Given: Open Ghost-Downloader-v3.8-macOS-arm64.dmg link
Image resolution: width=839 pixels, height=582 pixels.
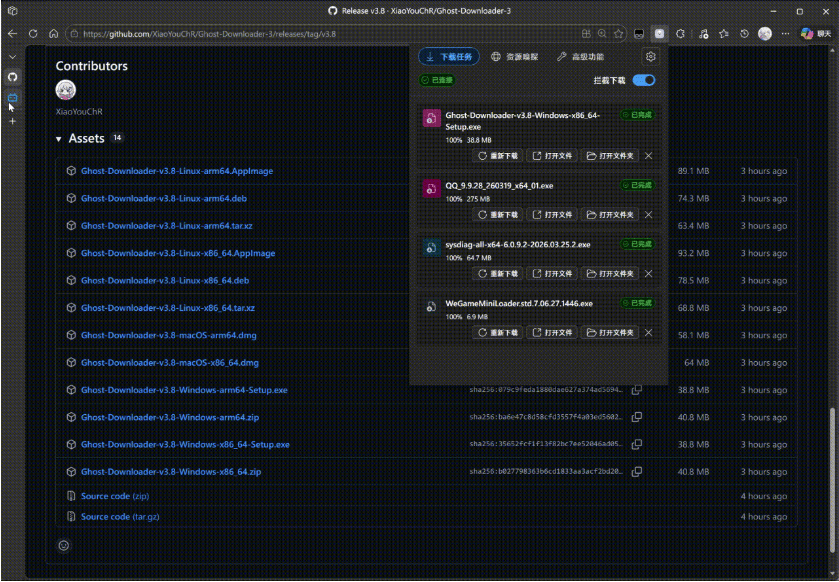Looking at the screenshot, I should (169, 335).
